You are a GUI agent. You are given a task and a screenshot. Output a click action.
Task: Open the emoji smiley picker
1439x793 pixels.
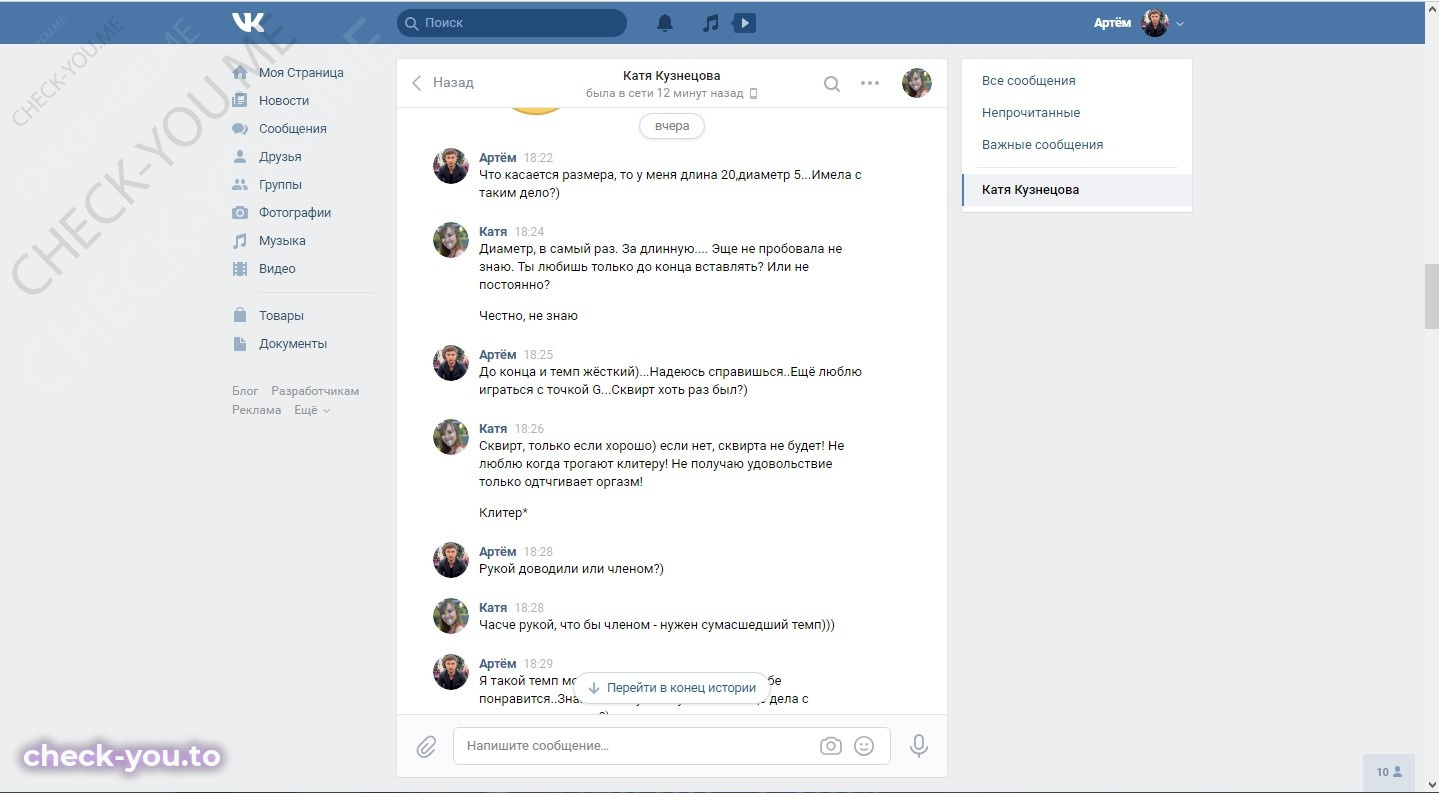click(865, 746)
